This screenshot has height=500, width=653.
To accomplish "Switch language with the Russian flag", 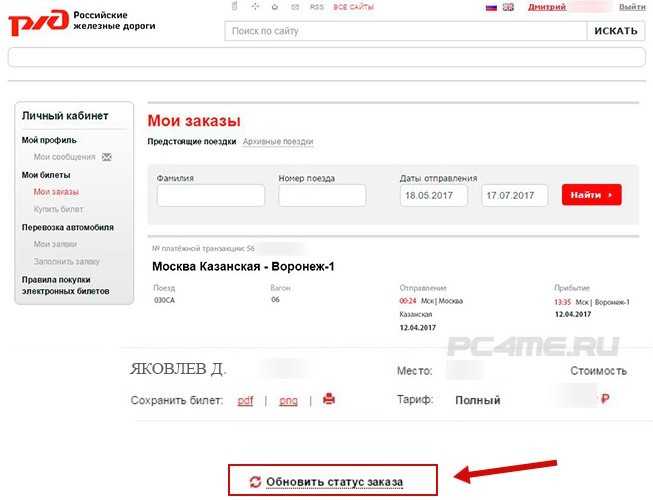I will click(491, 7).
